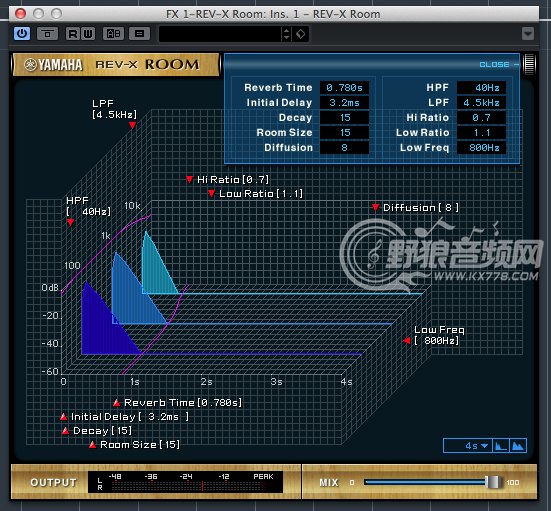
Task: Click the Reverb Time red triangle handle
Action: 117,403
